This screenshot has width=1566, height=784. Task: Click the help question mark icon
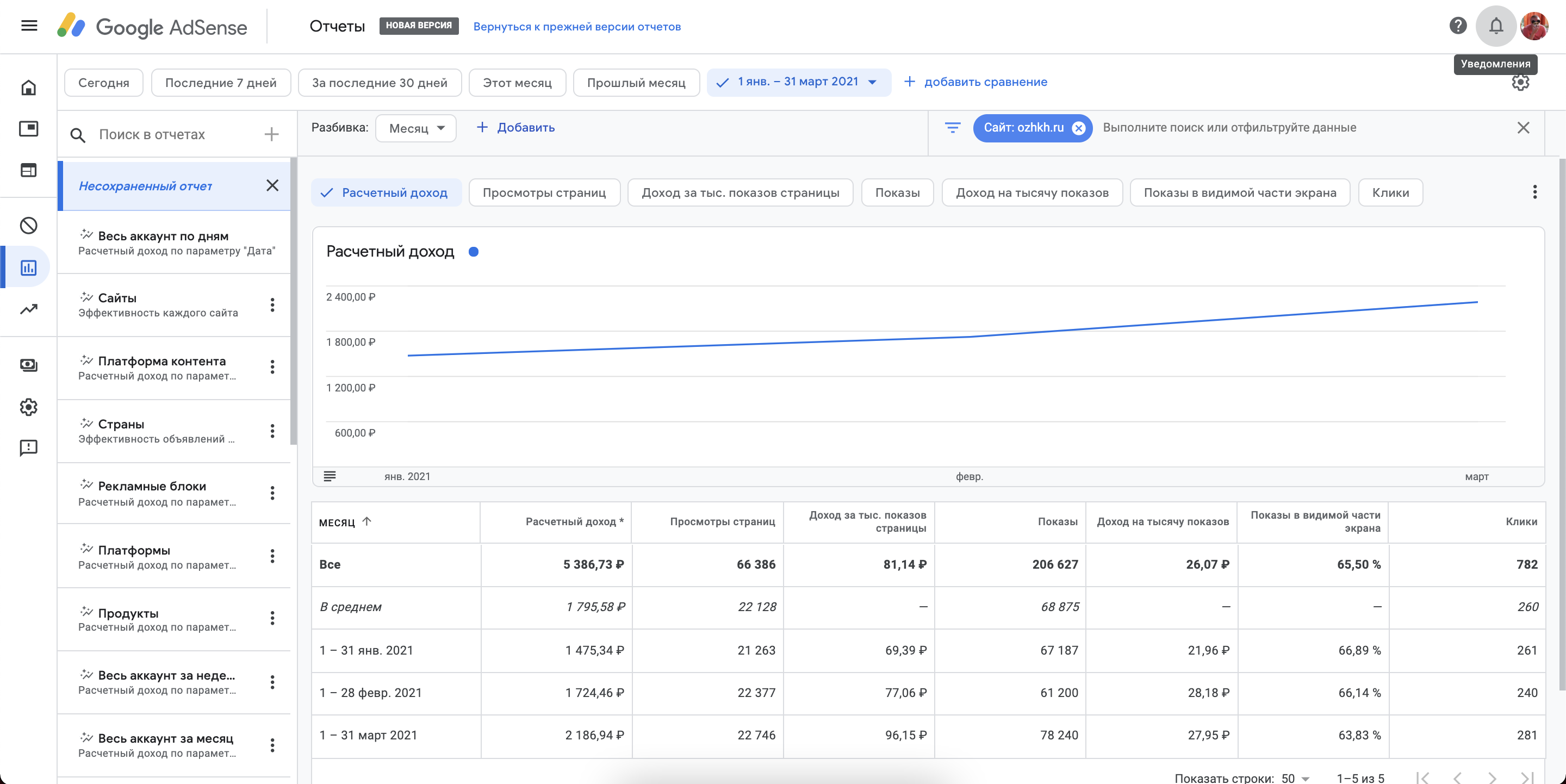[x=1457, y=26]
